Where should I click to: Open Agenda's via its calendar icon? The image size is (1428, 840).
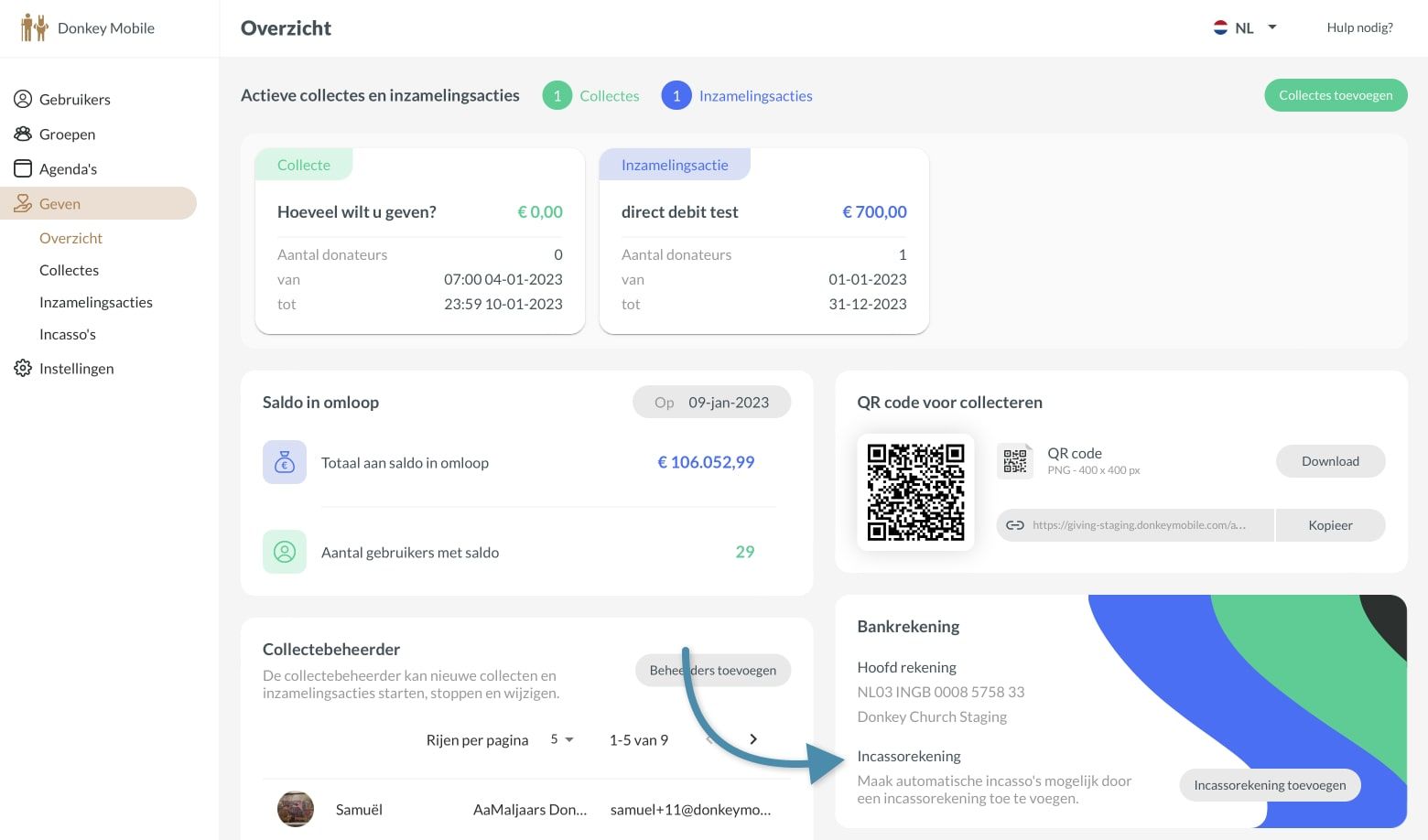coord(23,168)
